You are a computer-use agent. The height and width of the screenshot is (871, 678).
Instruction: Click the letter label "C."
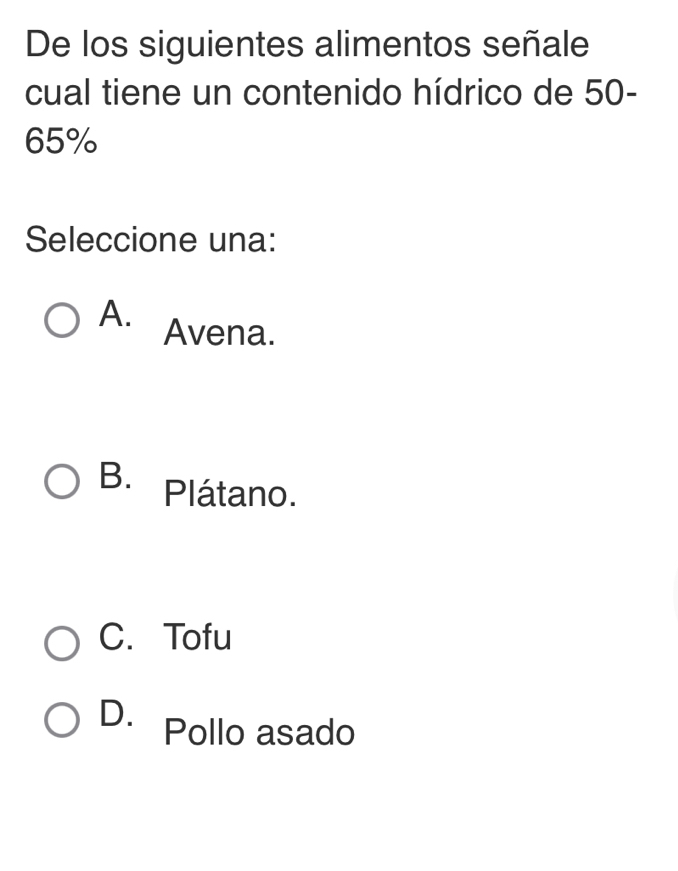[120, 637]
